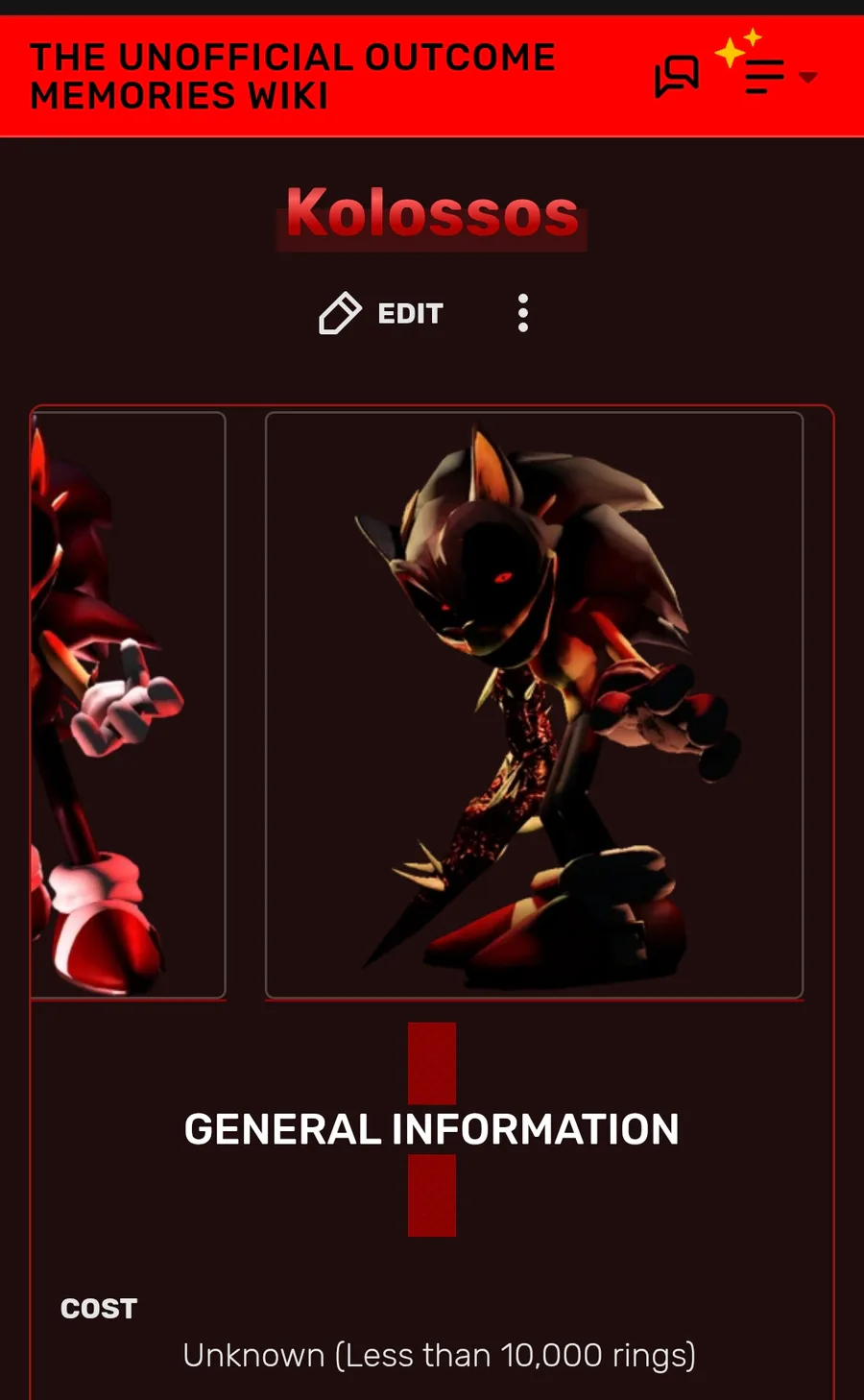This screenshot has height=1400, width=864.
Task: Open the main dark Kolossos render image
Action: tap(534, 706)
